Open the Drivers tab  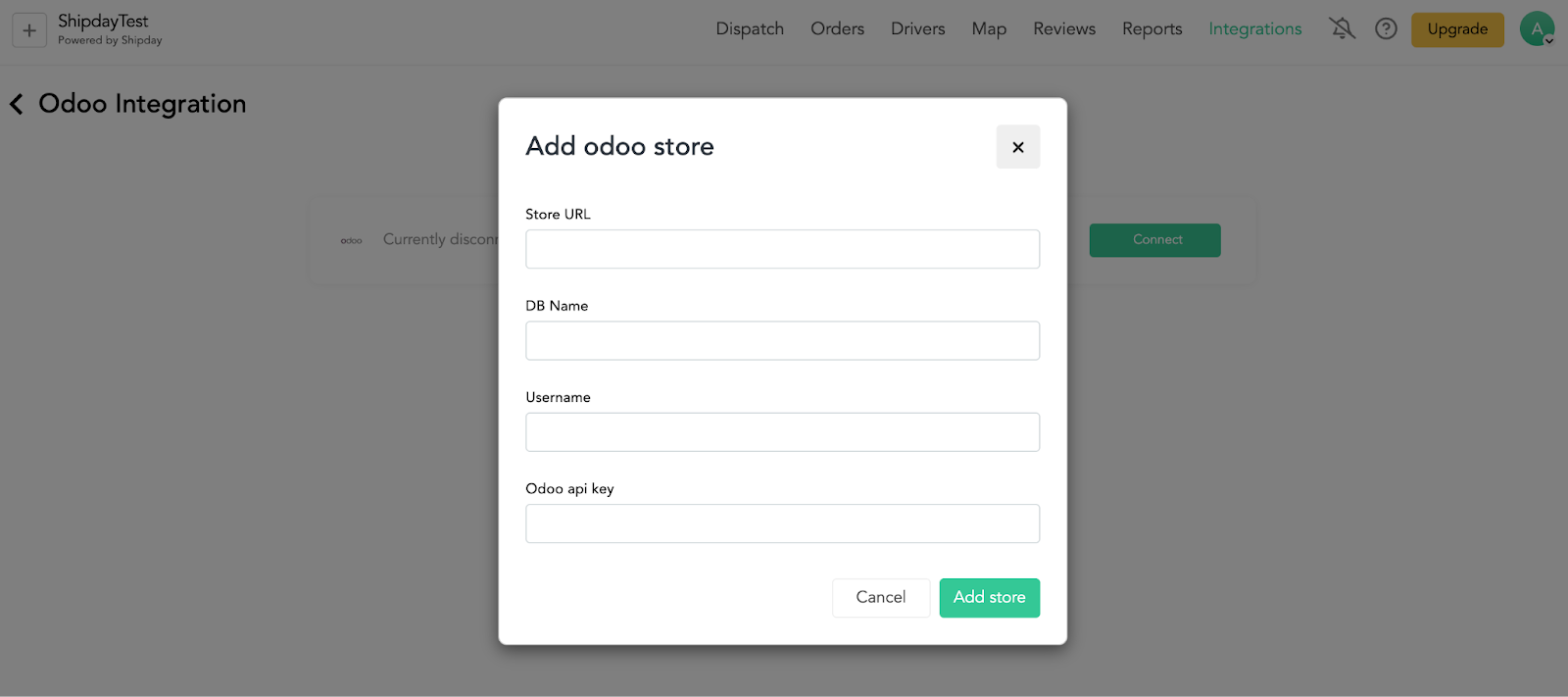(917, 29)
